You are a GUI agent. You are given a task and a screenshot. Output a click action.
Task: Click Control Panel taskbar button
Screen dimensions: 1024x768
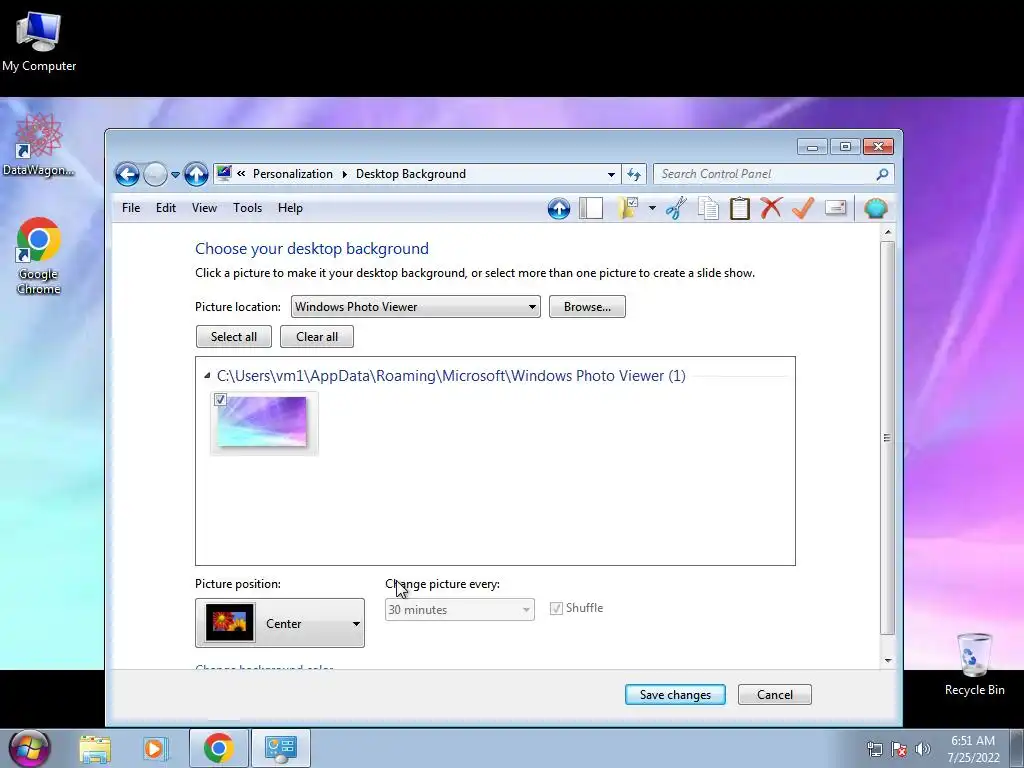click(x=281, y=748)
